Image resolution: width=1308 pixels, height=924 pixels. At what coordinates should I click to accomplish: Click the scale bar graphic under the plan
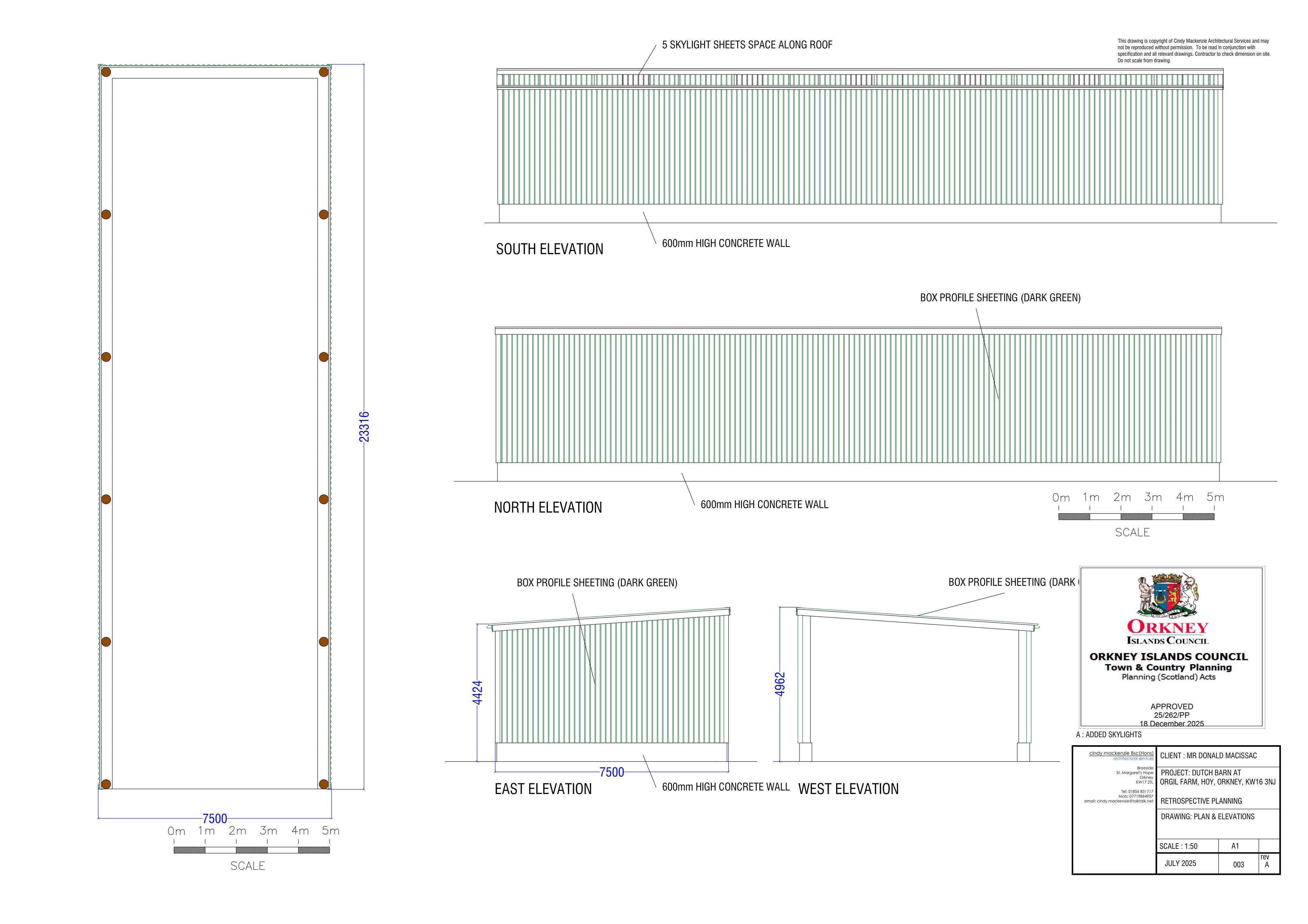point(251,851)
